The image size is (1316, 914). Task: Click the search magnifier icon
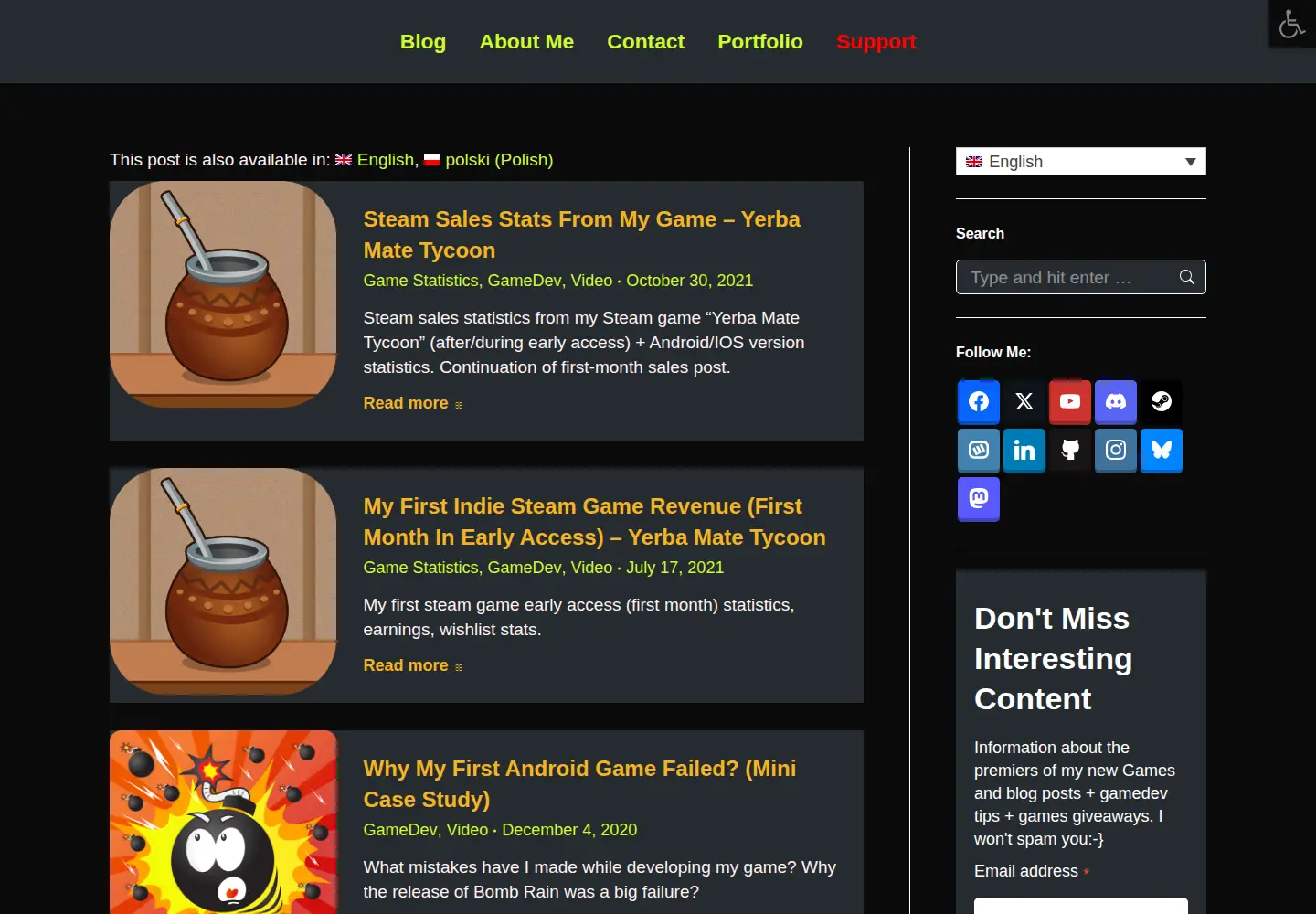point(1187,277)
